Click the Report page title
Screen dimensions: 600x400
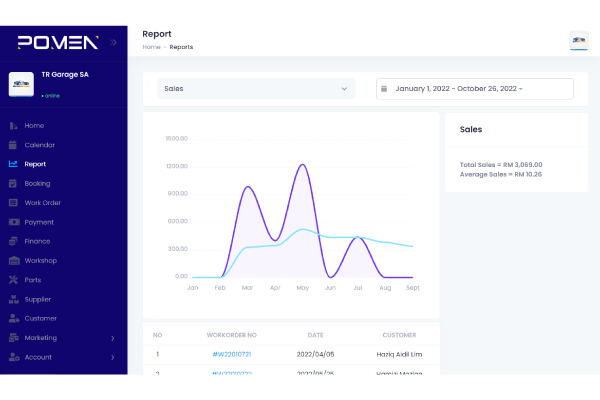pos(157,34)
